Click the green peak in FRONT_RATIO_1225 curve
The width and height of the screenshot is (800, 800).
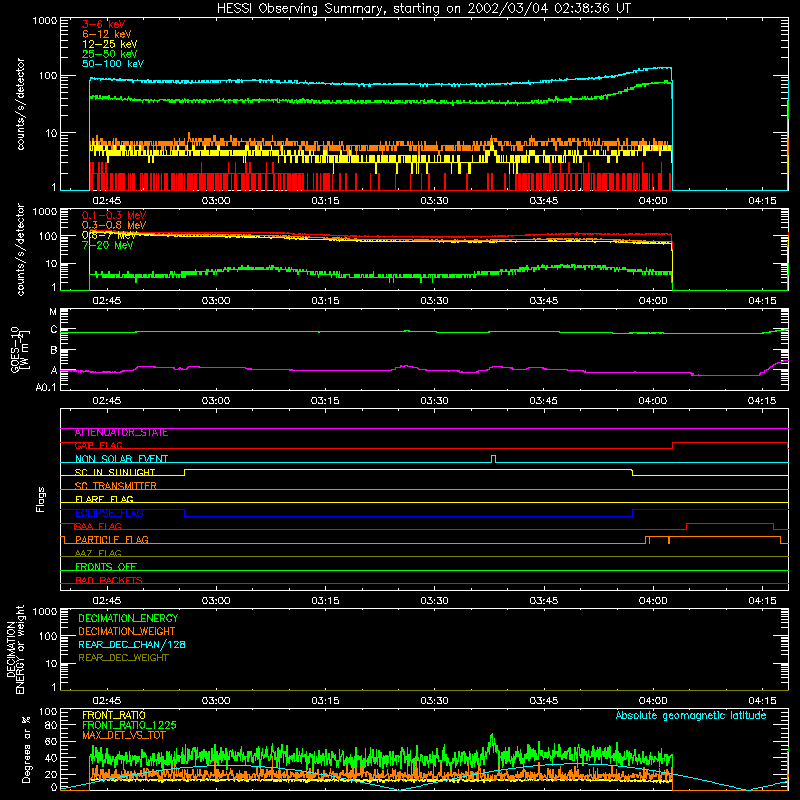[492, 737]
